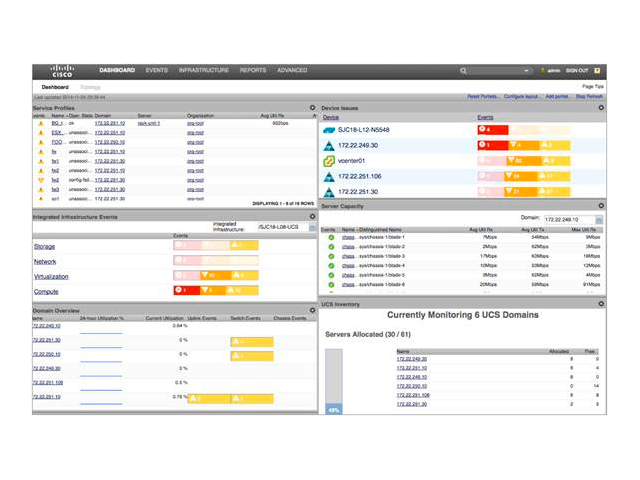
Task: Sort Device Issues by Events column
Action: 485,117
